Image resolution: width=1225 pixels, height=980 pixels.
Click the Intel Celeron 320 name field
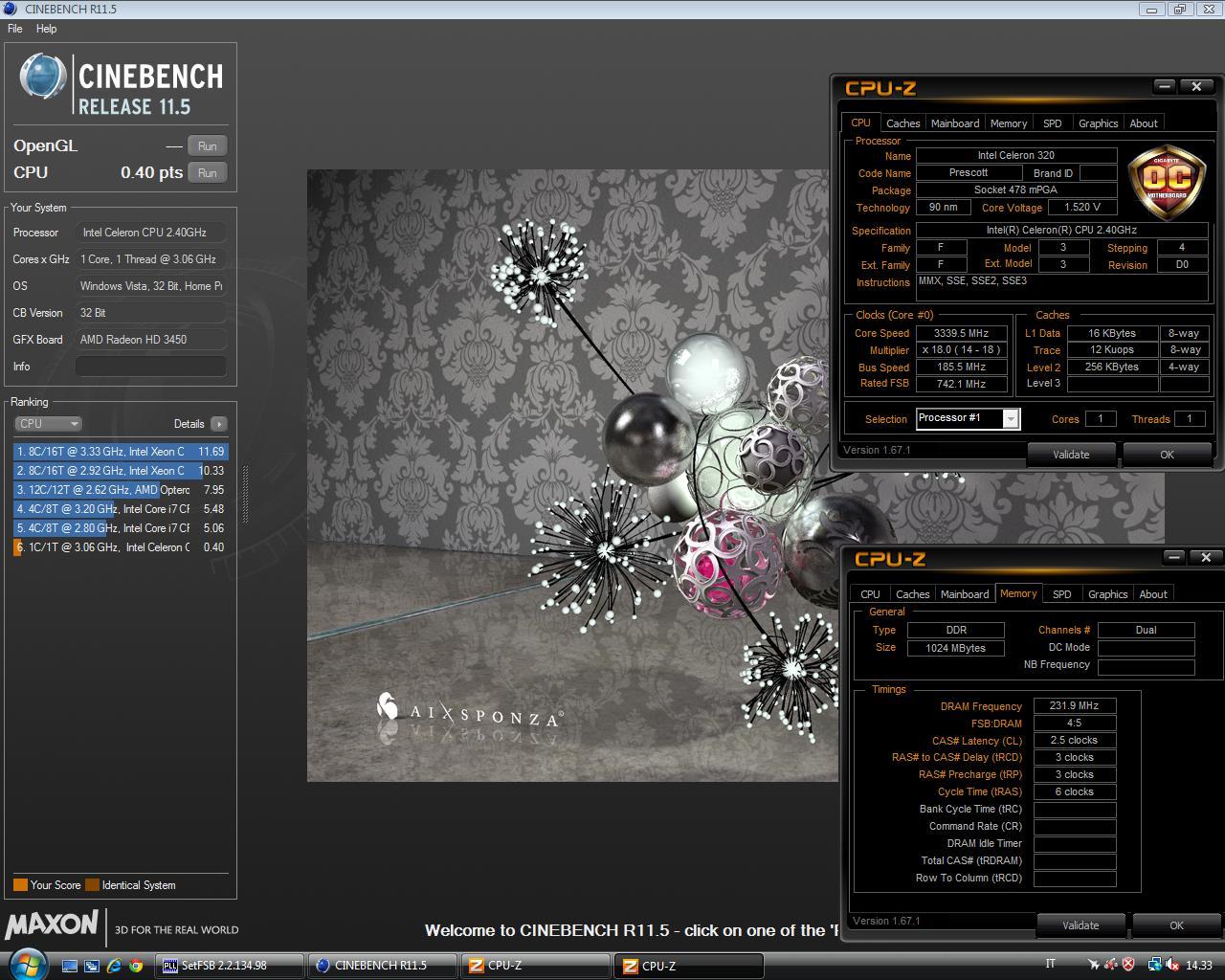1016,155
